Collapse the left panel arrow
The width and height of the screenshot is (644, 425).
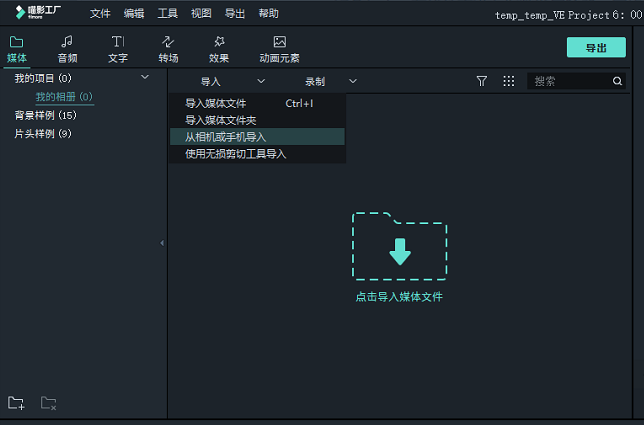[x=162, y=243]
